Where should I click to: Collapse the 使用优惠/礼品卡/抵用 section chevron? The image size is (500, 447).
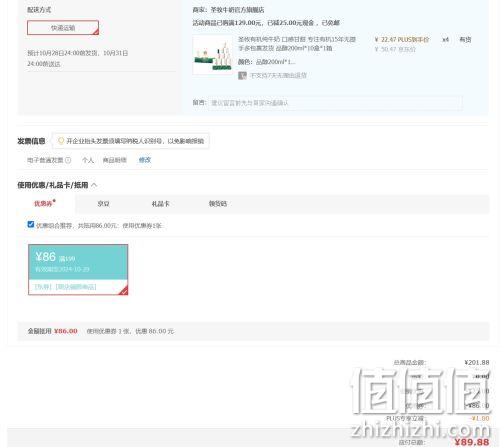[x=94, y=185]
